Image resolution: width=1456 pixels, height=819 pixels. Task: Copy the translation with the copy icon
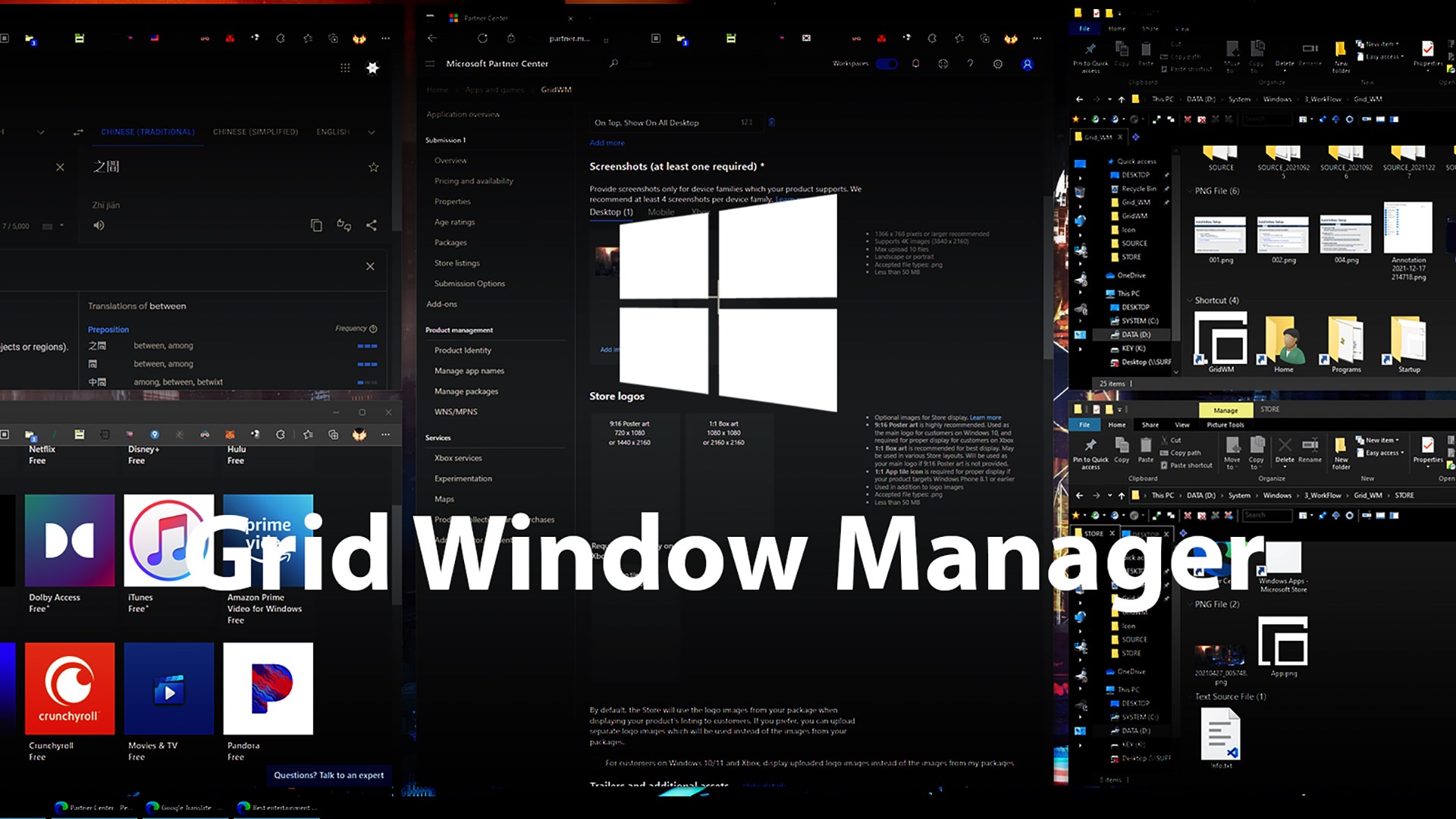pyautogui.click(x=316, y=225)
